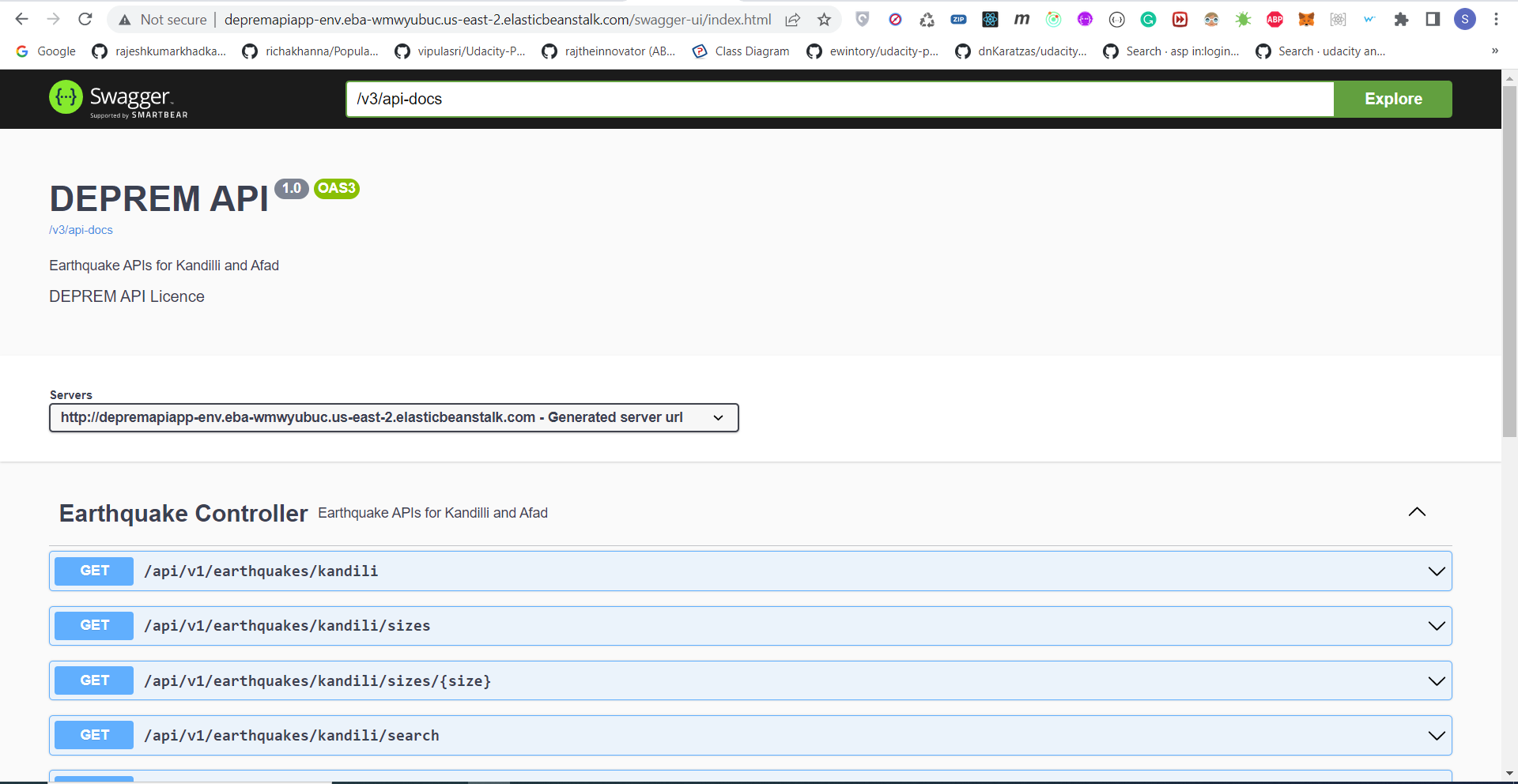Expand GET /kandili/sizes endpoint chevron
Viewport: 1518px width, 784px height.
coord(1437,626)
